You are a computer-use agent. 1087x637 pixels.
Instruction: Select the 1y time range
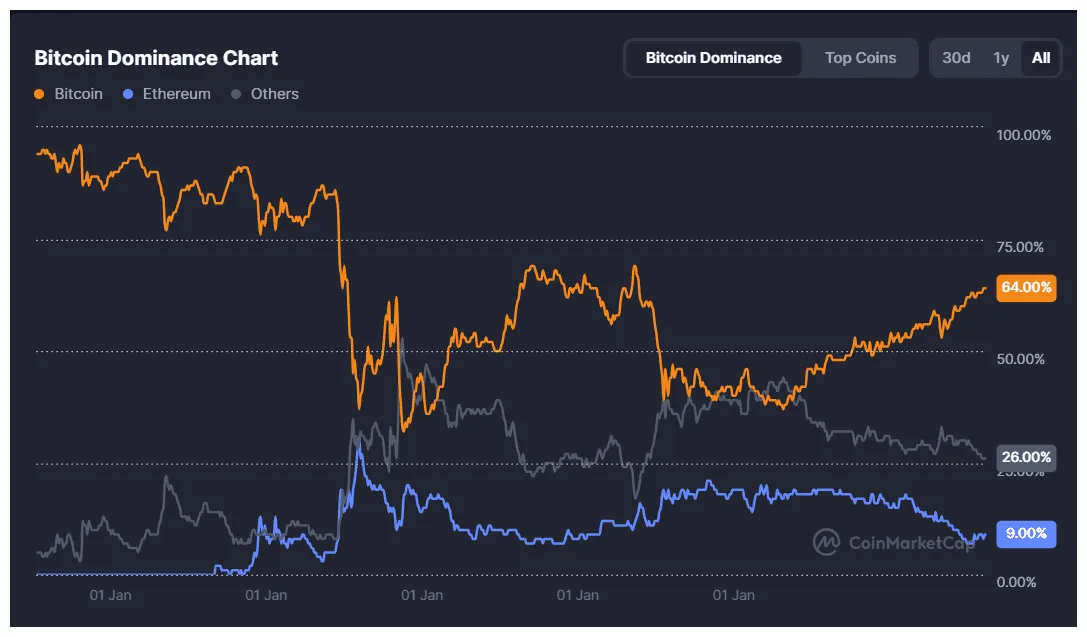[x=1001, y=58]
